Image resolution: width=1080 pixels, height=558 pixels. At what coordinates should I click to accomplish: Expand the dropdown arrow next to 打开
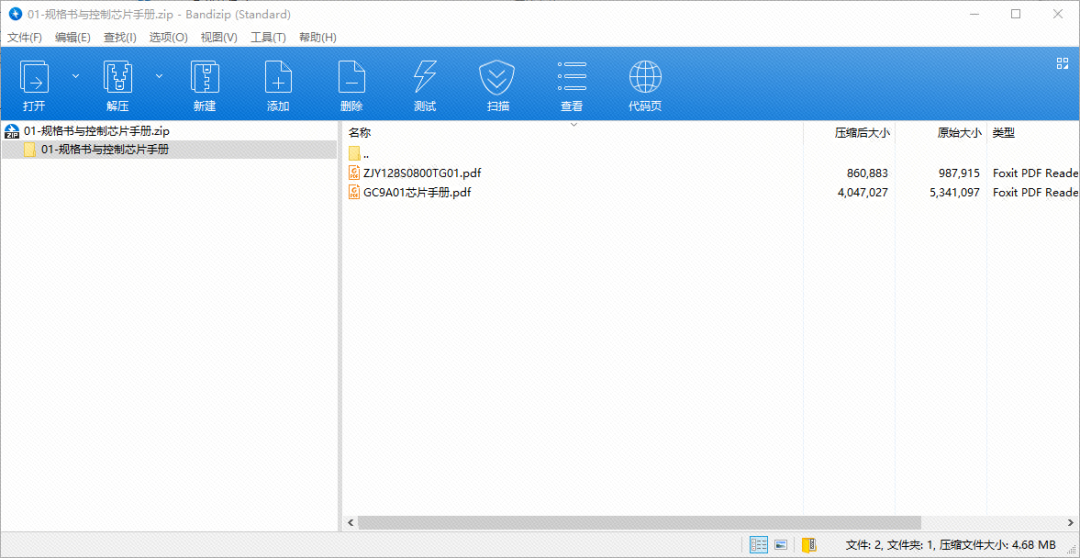pos(75,76)
